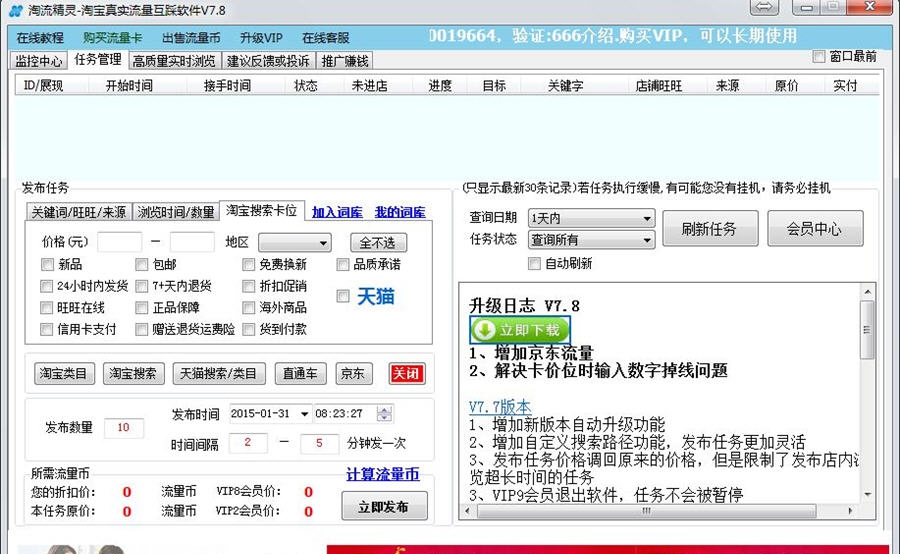Check the 品质承诺 checkbox
Viewport: 900px width, 554px height.
[x=343, y=265]
